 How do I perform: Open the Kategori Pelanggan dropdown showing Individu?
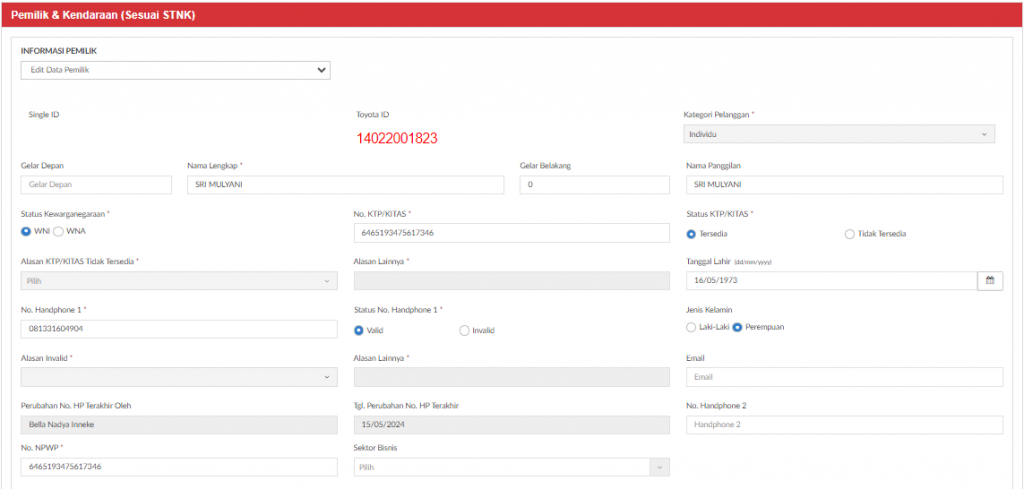click(x=839, y=134)
